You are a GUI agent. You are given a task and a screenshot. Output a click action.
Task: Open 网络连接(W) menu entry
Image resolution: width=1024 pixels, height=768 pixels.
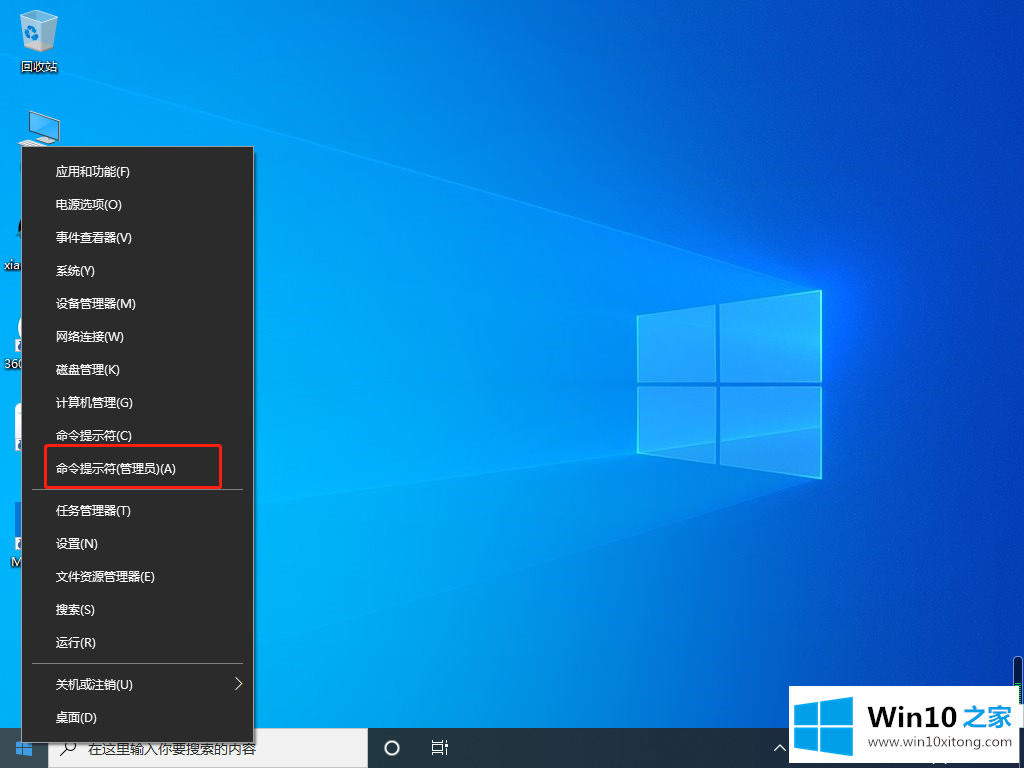coord(90,337)
